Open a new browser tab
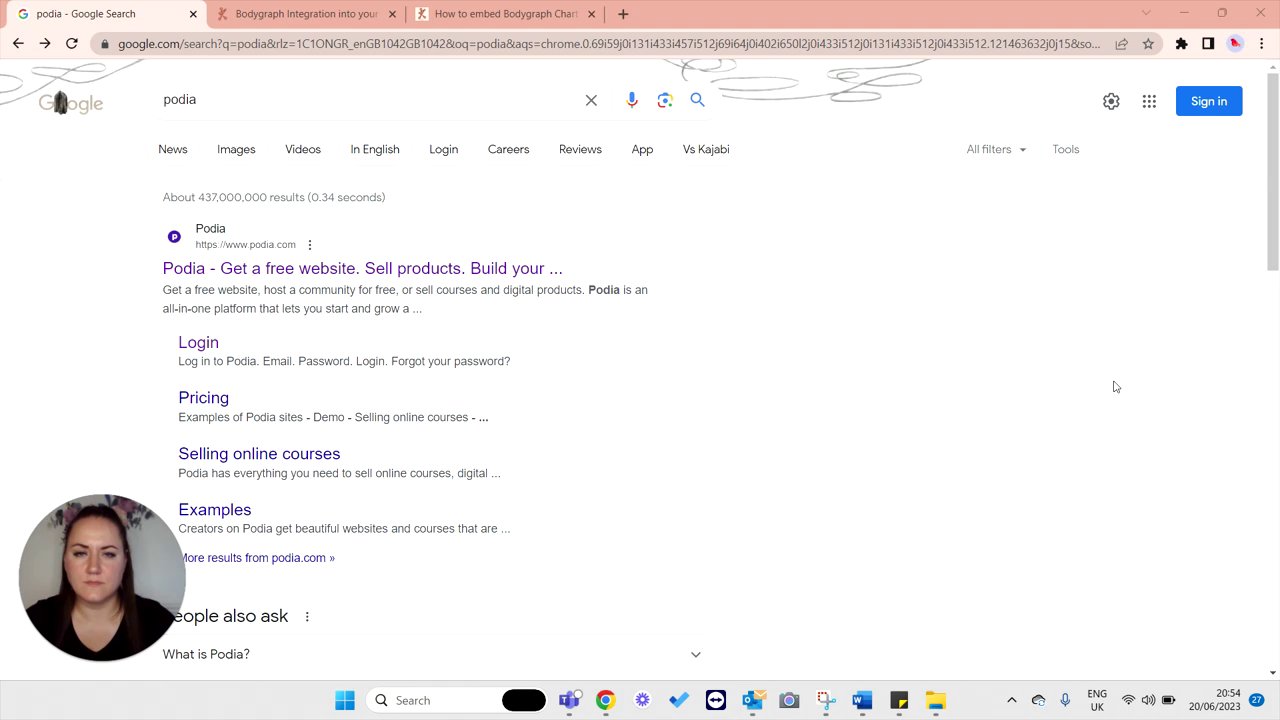 pos(623,14)
